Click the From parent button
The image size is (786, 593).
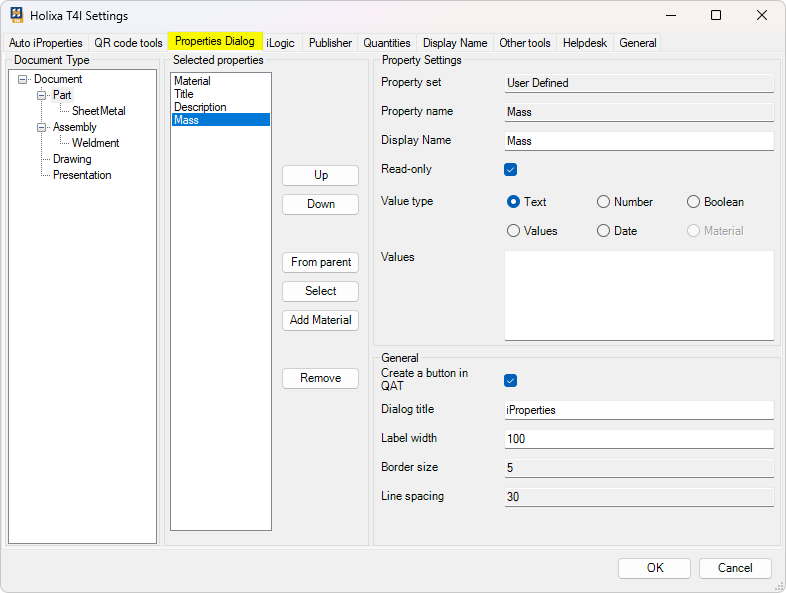coord(320,262)
